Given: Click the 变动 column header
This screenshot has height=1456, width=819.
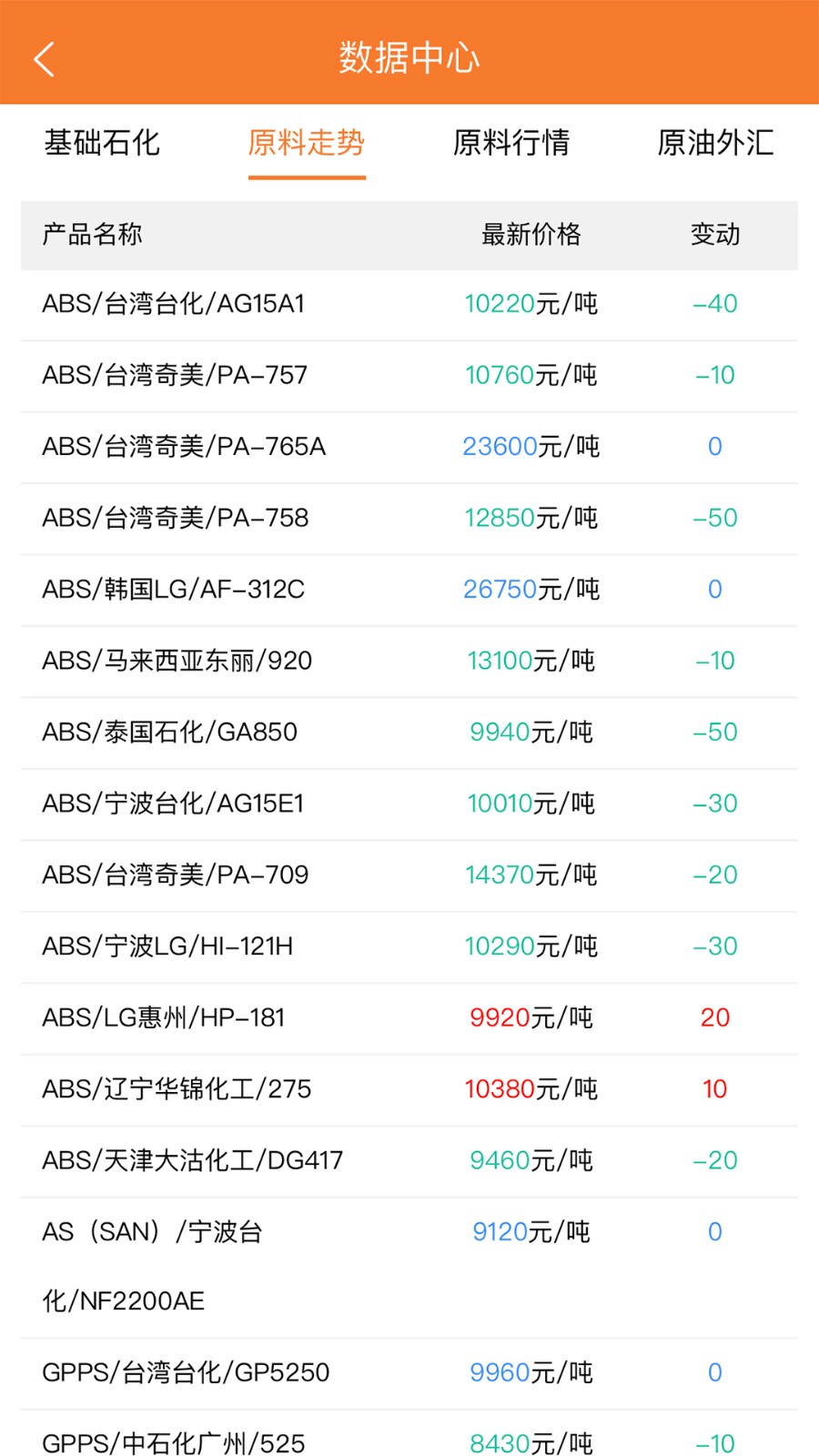Looking at the screenshot, I should (x=715, y=235).
